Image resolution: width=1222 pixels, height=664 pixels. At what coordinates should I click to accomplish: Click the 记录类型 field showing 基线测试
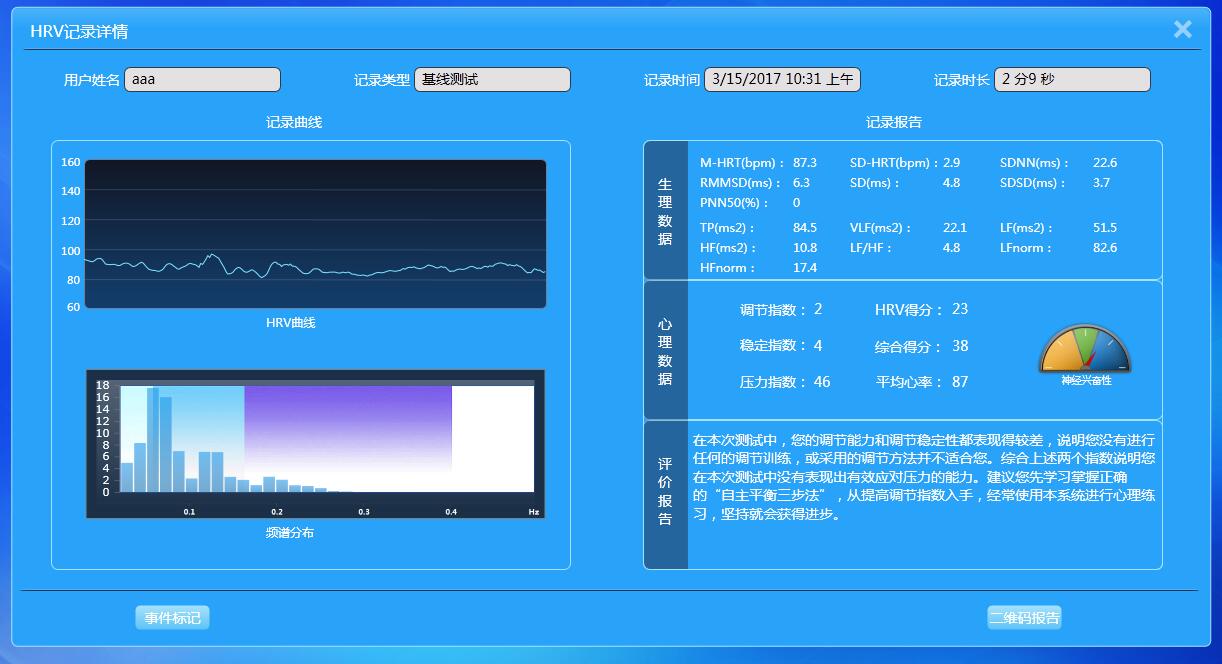[493, 80]
